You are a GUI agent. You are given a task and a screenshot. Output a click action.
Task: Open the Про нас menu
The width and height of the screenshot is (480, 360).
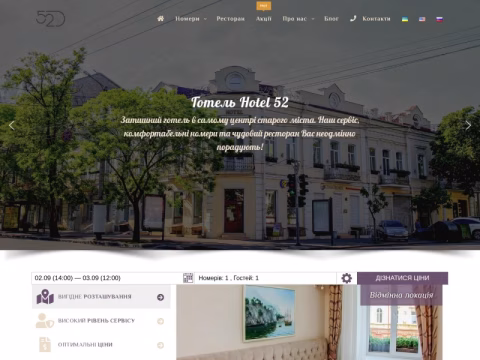(294, 19)
